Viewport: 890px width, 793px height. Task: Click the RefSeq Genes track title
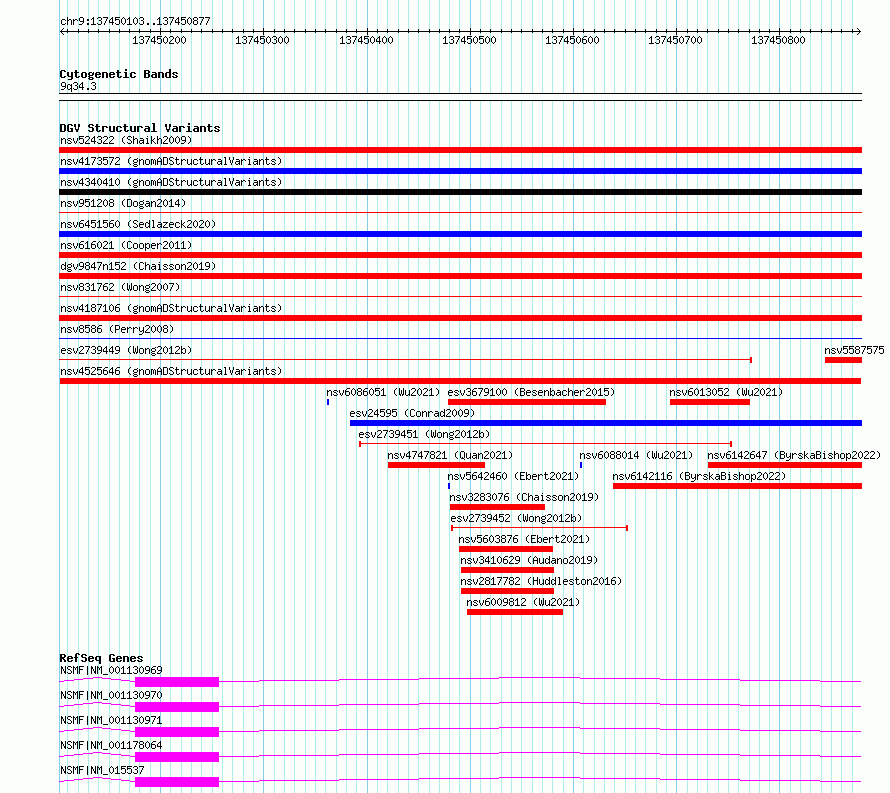coord(101,658)
